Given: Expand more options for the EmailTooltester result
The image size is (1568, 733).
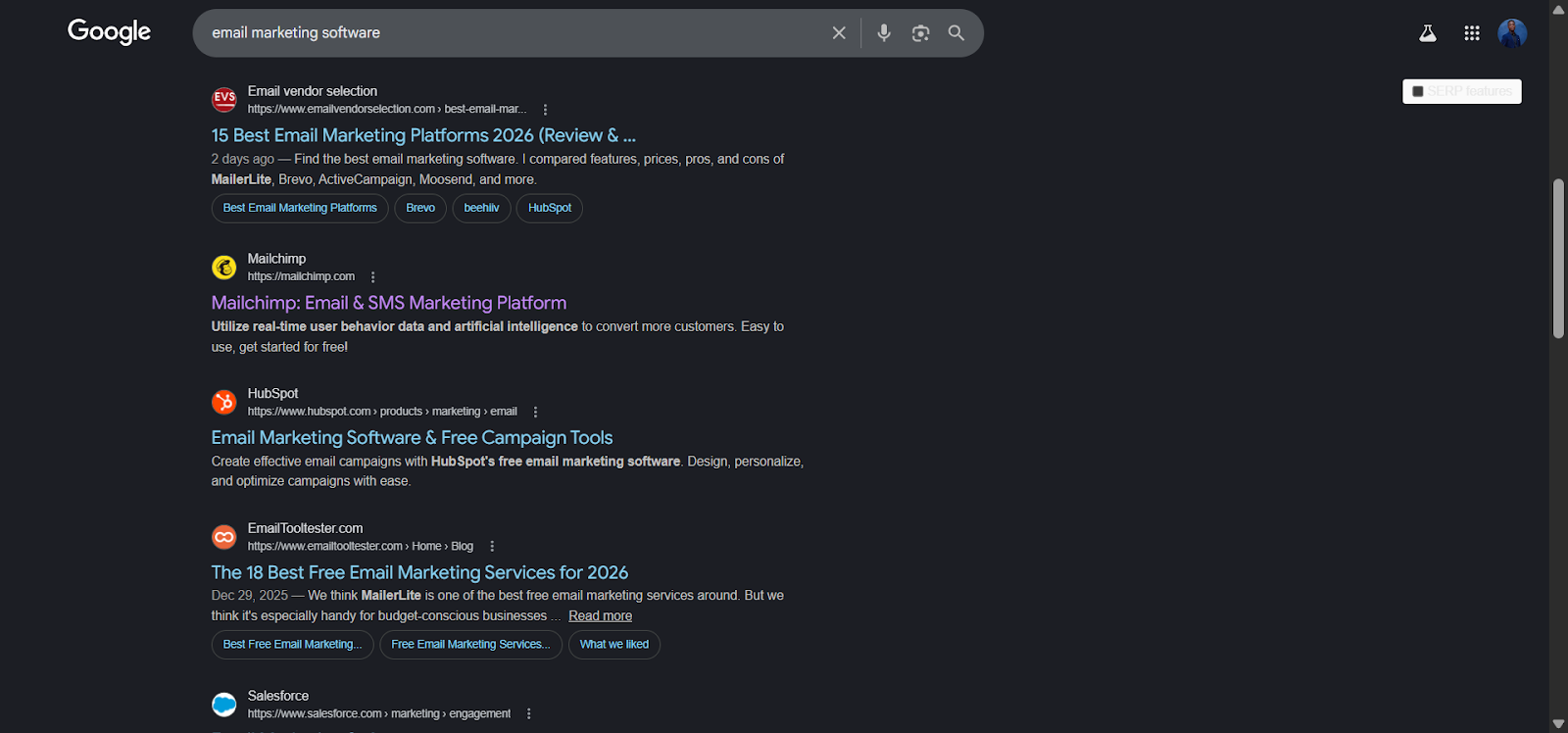Looking at the screenshot, I should (x=492, y=547).
